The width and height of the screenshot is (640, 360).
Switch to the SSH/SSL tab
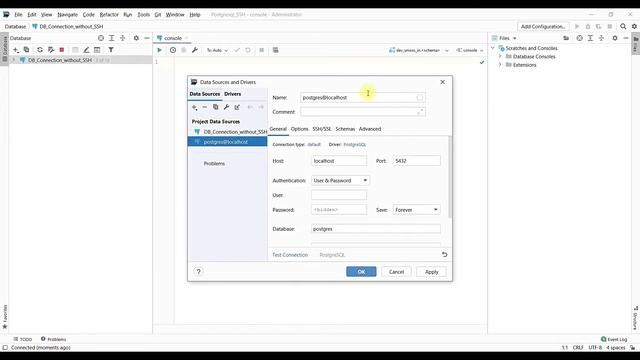[322, 129]
